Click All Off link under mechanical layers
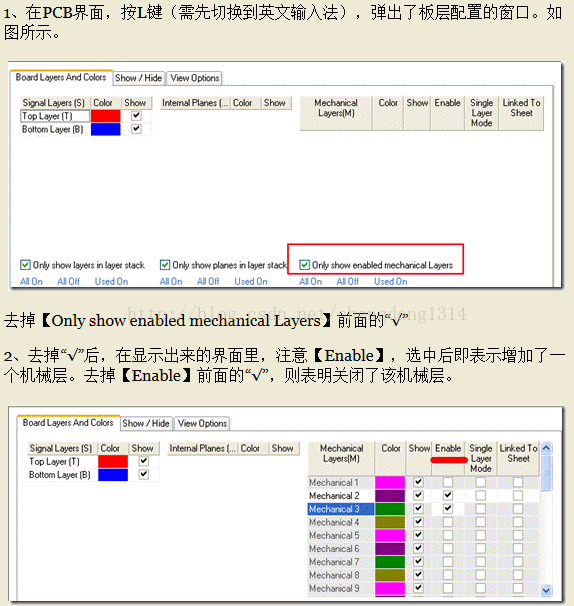574x606 pixels. click(347, 281)
